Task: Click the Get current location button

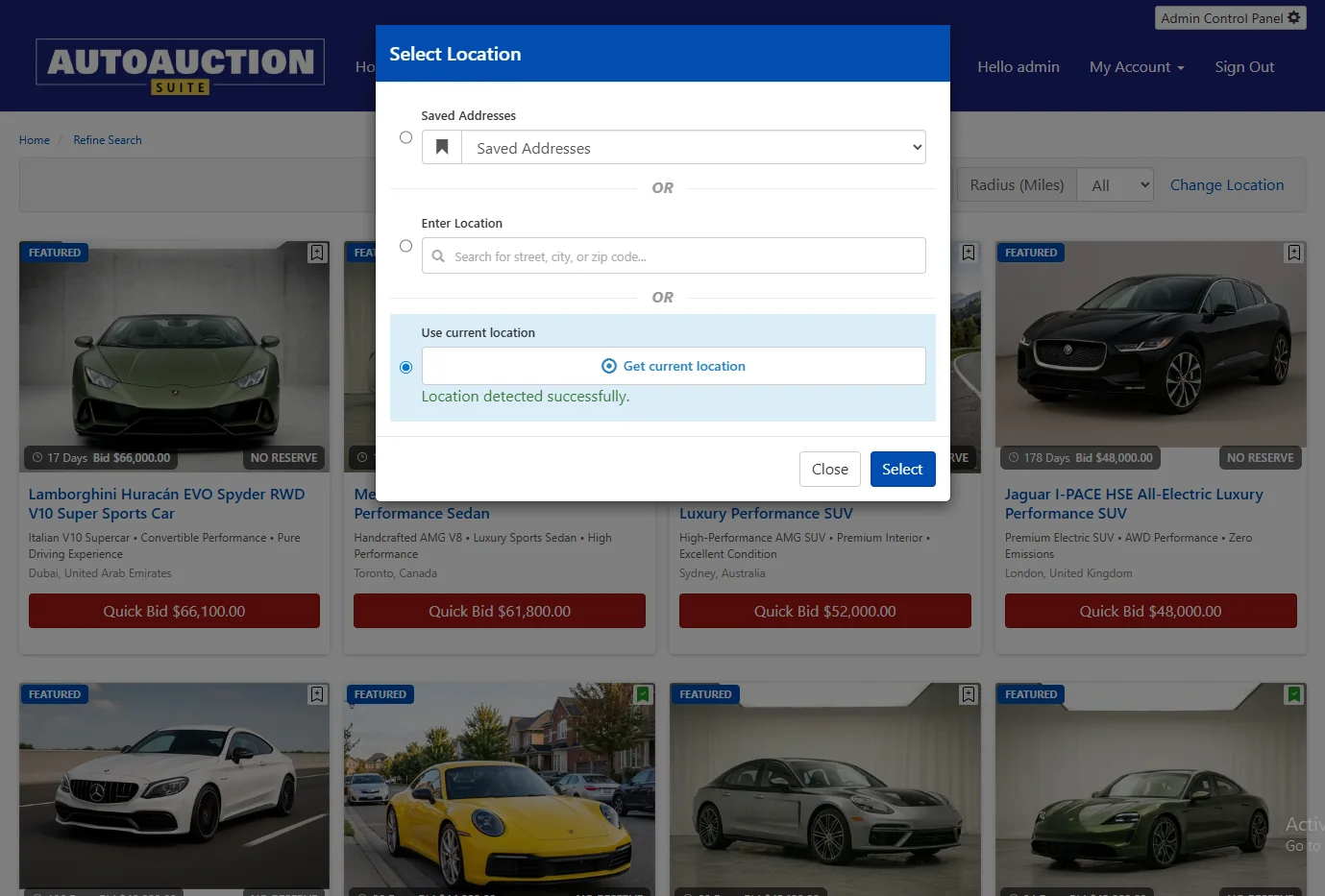Action: tap(674, 366)
